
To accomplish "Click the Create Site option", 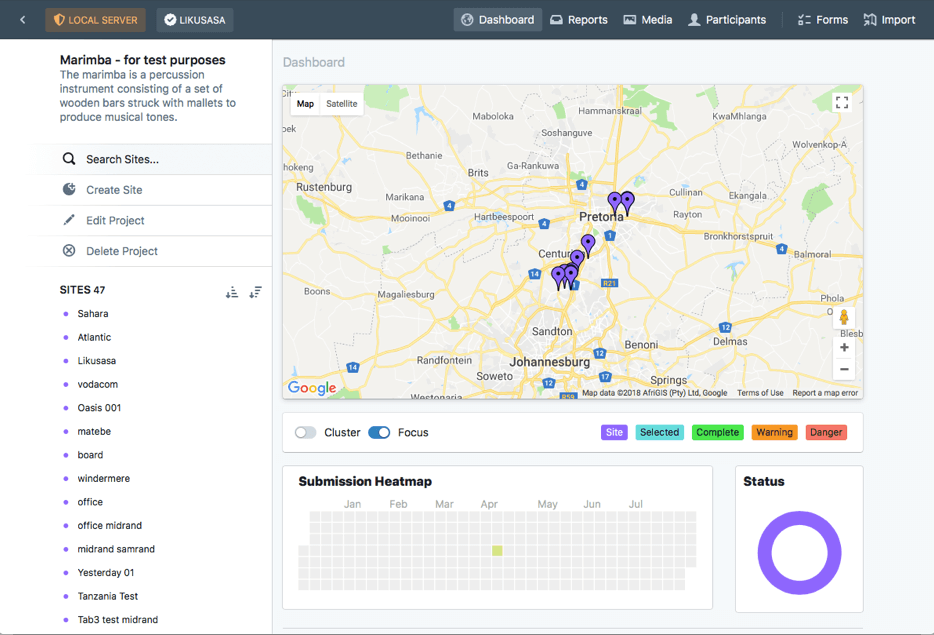I will pos(114,190).
